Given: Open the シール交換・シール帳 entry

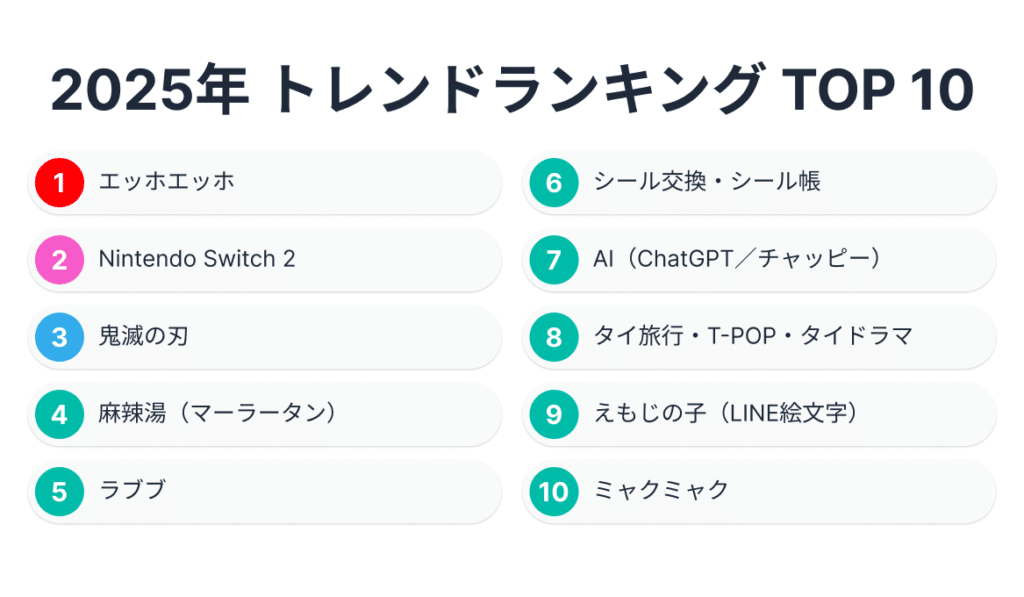Looking at the screenshot, I should [707, 182].
